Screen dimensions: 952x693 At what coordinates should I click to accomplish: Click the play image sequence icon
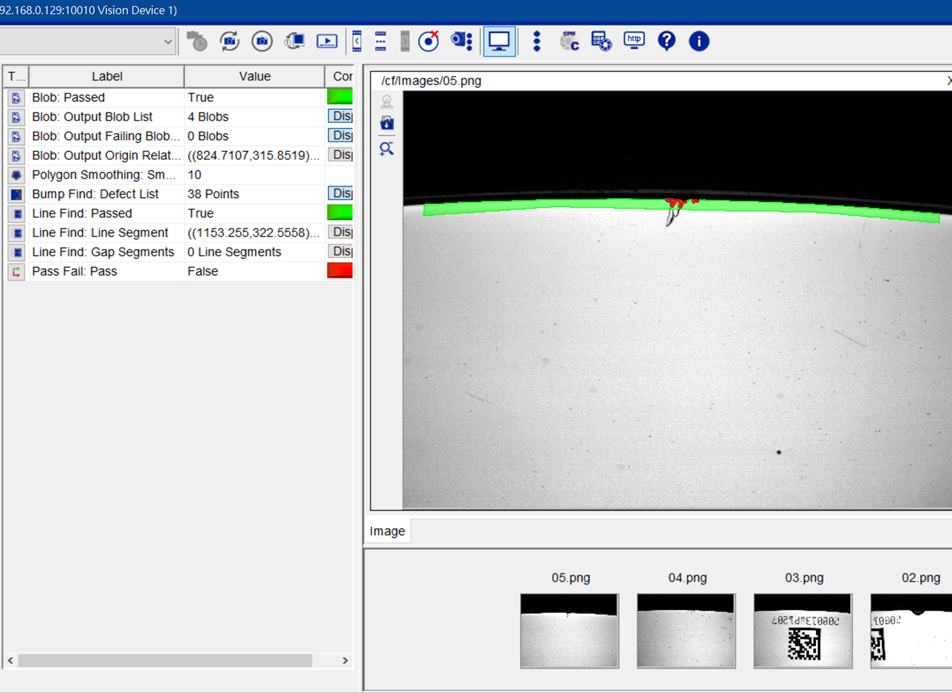[x=327, y=41]
